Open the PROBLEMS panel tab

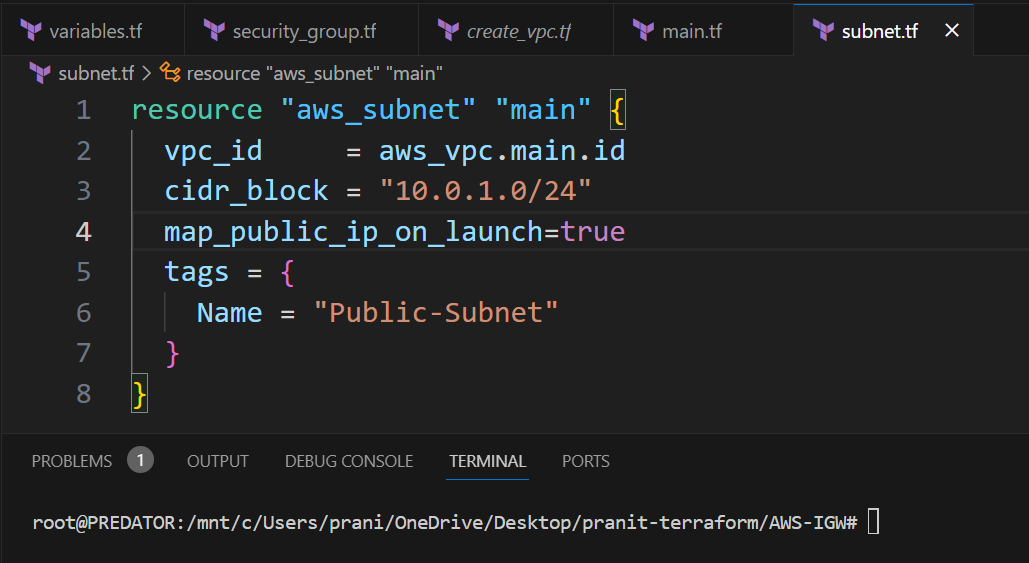pyautogui.click(x=72, y=461)
